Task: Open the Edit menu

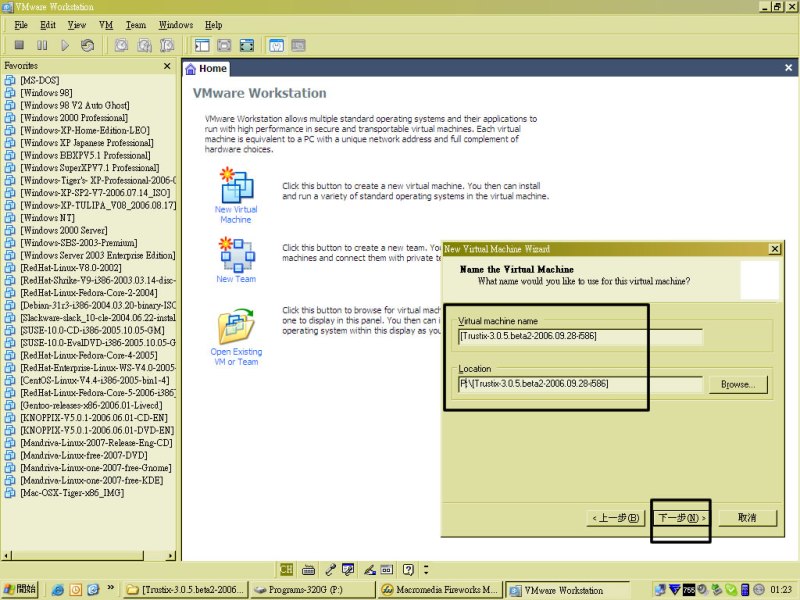Action: pyautogui.click(x=48, y=25)
